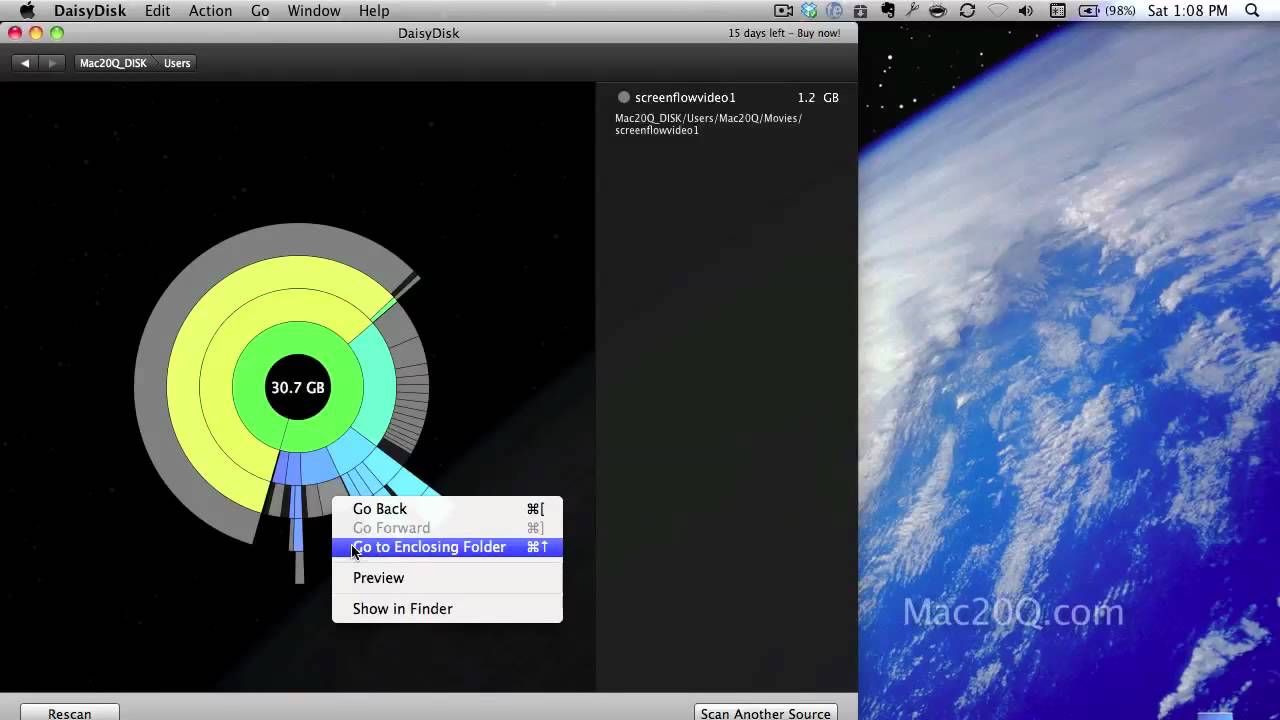Select Show in Finder

(x=447, y=609)
